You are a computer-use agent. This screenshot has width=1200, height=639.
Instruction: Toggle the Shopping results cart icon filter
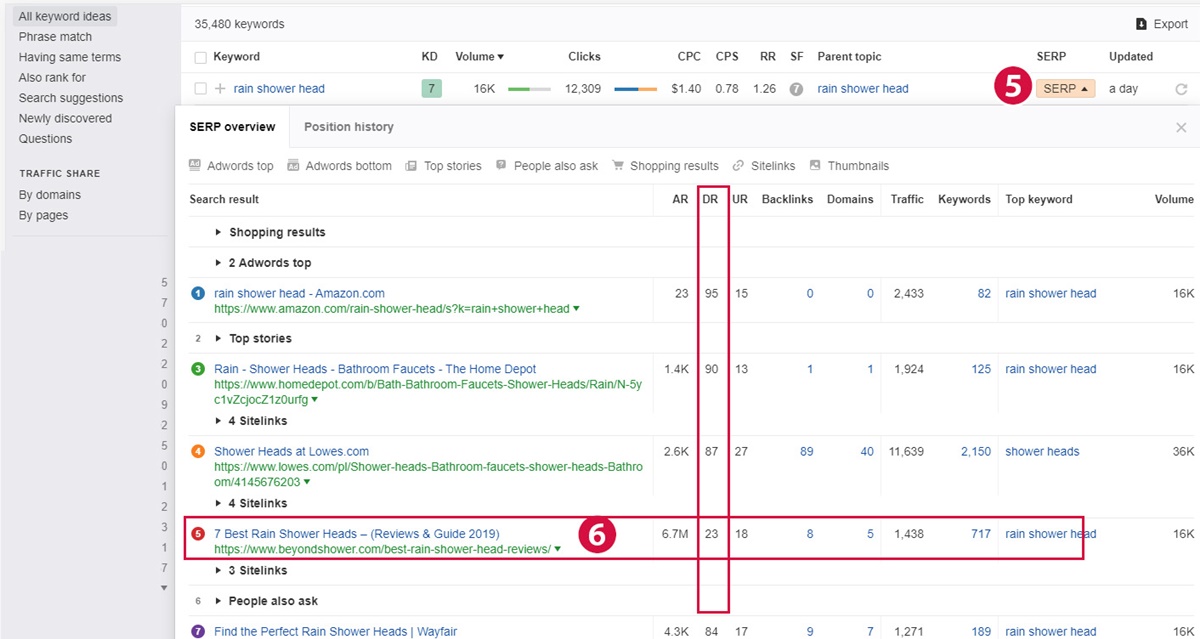[x=619, y=166]
